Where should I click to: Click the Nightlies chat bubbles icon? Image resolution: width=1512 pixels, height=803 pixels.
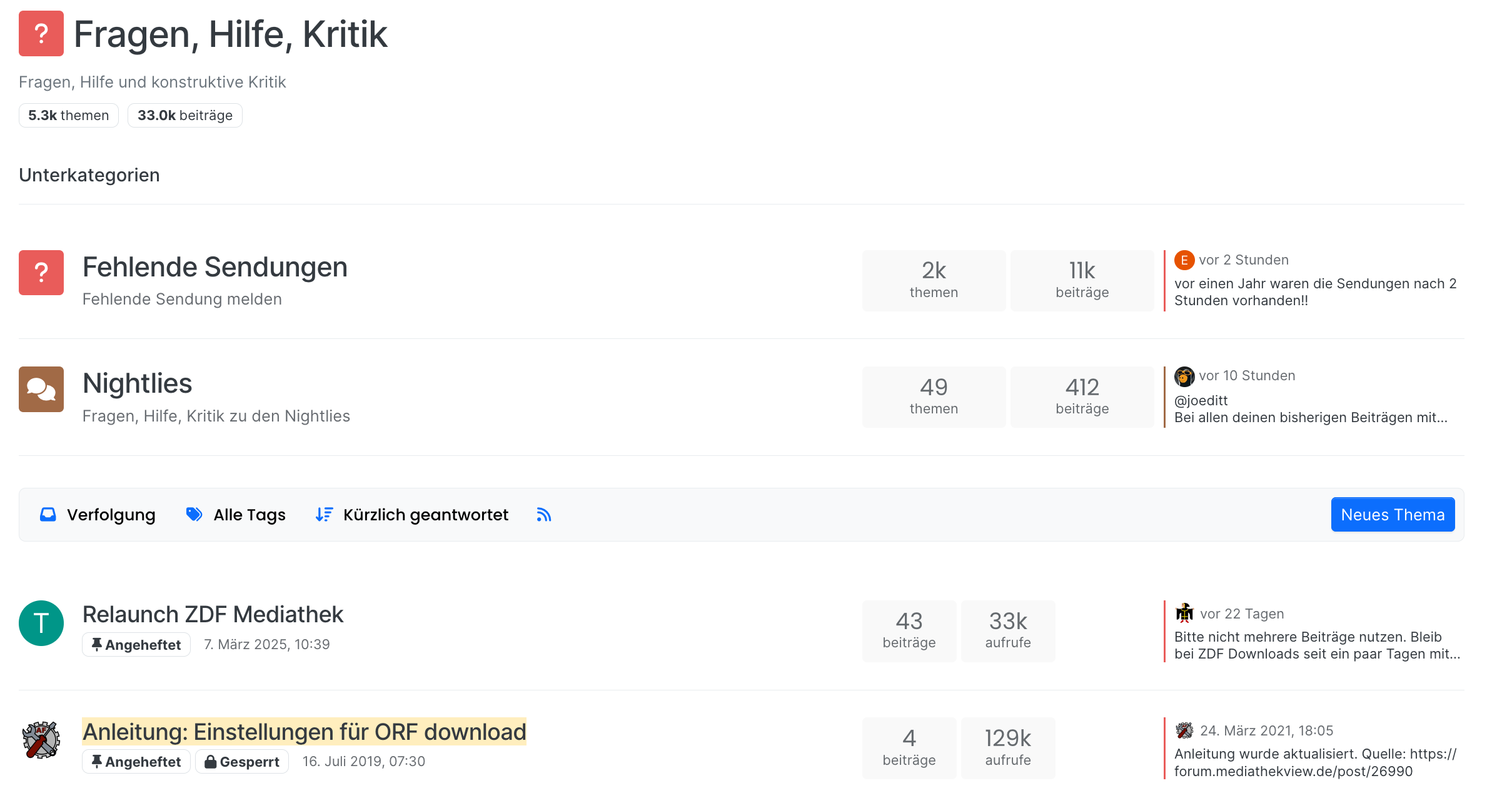tap(41, 389)
